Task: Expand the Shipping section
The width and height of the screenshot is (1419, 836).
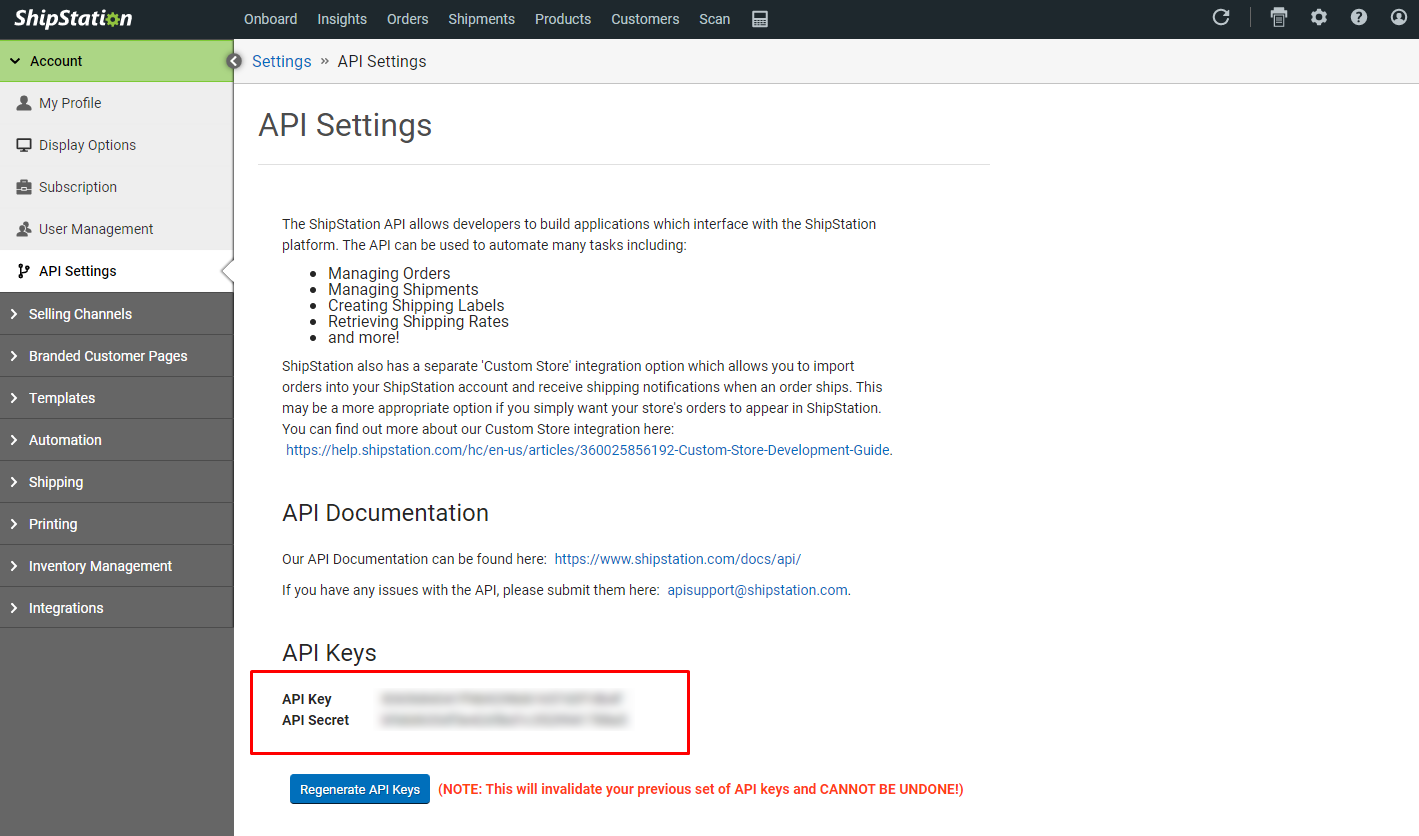Action: [56, 482]
